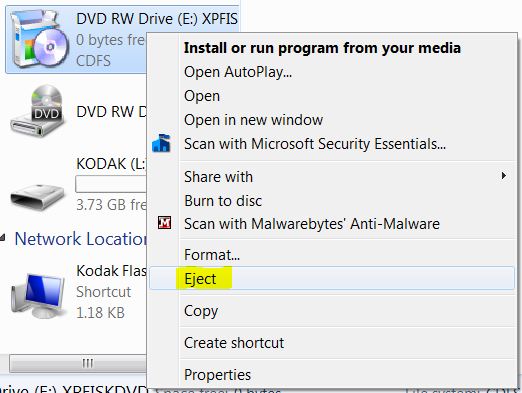Select the KODAK (L:) removable drive icon
This screenshot has height=393, width=522.
(x=37, y=196)
